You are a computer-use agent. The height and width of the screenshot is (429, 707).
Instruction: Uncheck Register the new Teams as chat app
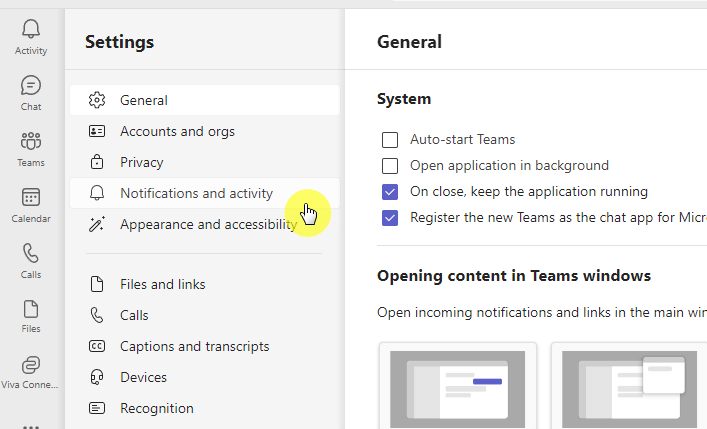coord(390,218)
